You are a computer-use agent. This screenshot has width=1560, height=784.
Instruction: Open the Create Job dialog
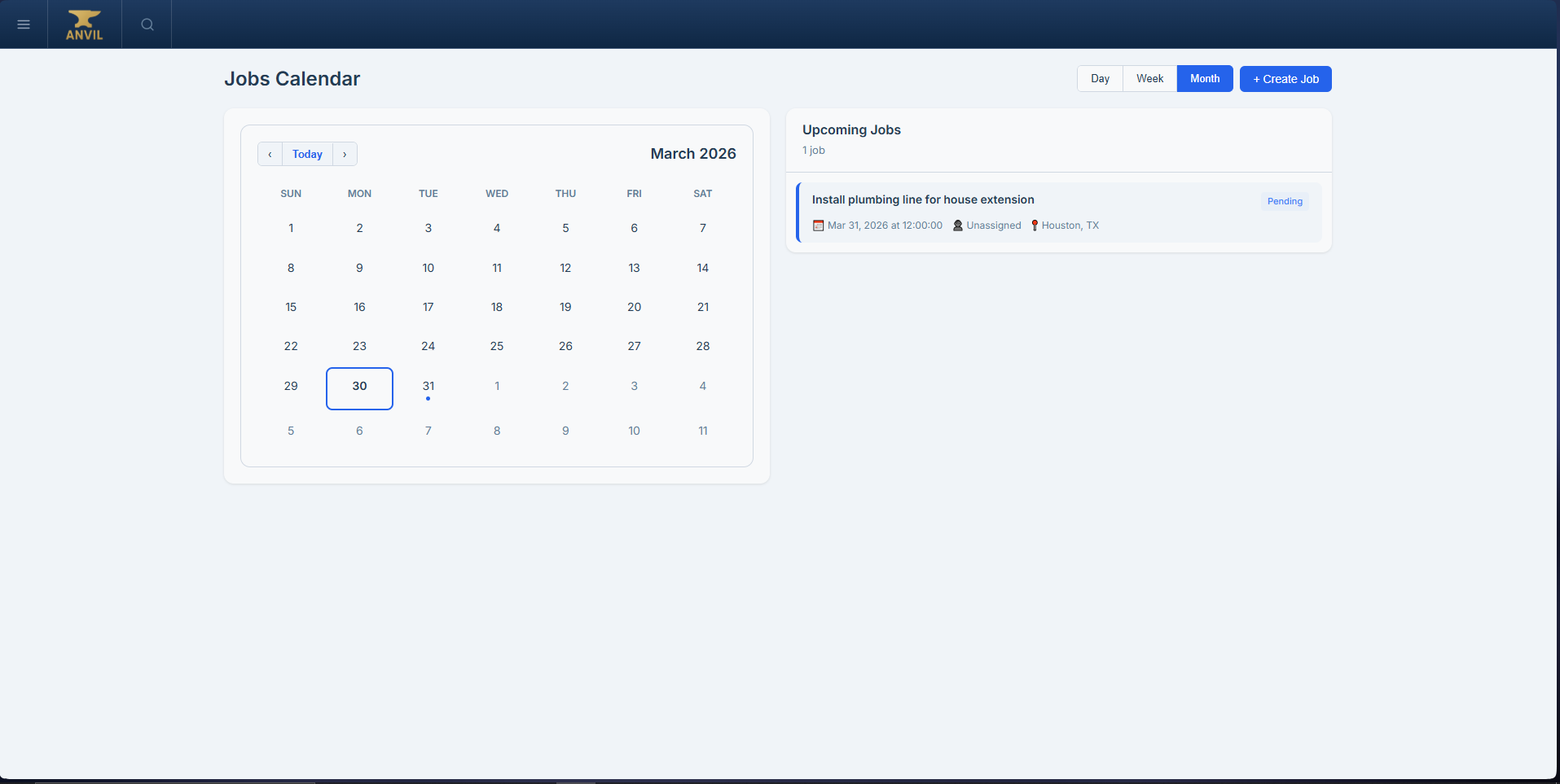point(1285,78)
